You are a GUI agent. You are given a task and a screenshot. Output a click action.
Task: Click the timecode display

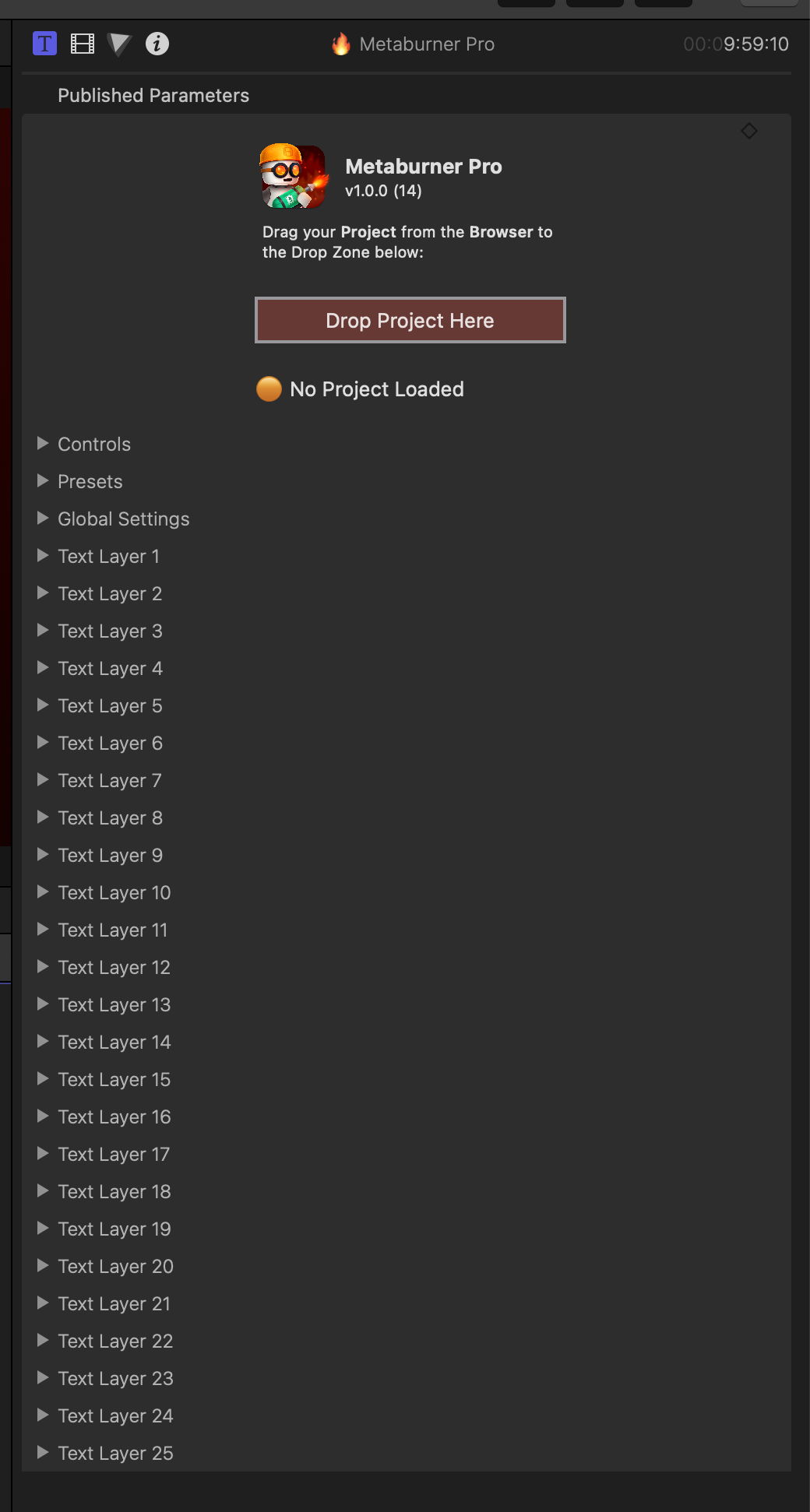click(x=735, y=44)
